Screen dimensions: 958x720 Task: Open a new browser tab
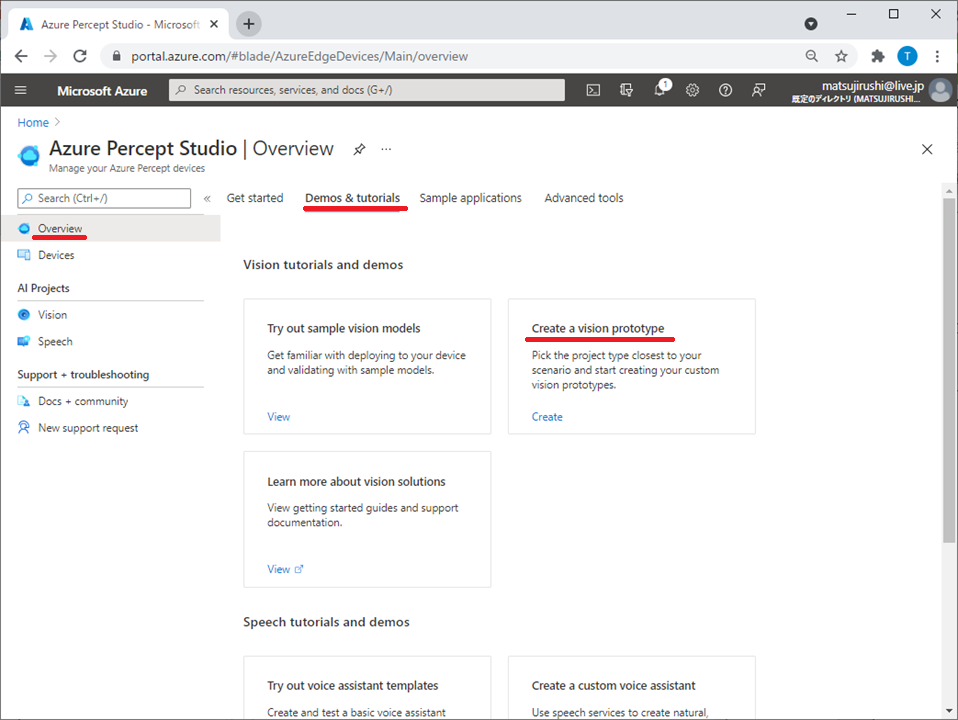249,24
